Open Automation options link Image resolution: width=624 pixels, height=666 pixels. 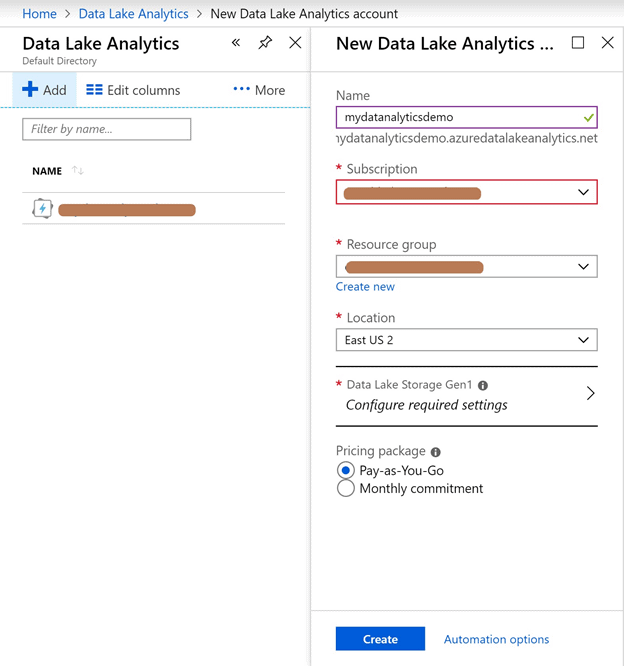(496, 639)
